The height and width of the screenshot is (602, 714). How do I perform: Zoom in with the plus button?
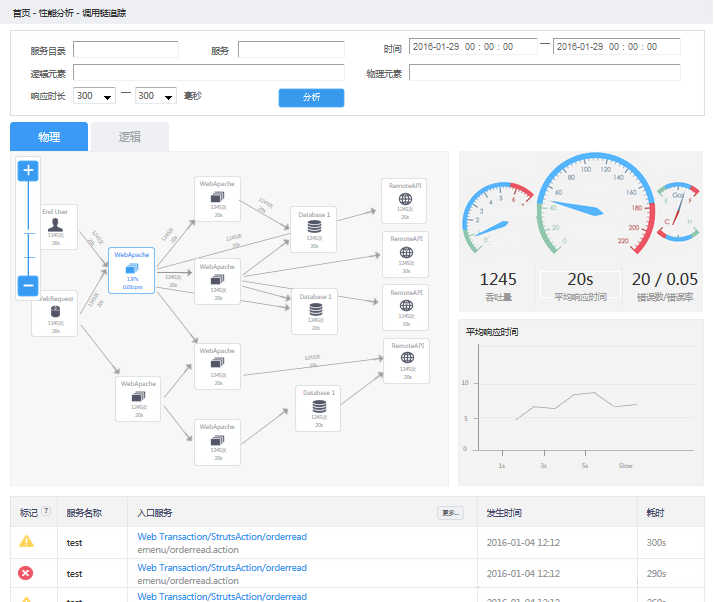coord(28,171)
